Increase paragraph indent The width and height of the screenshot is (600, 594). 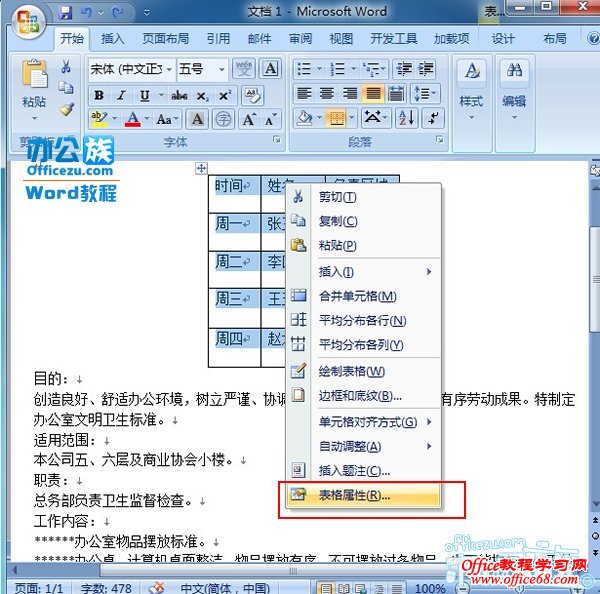pos(426,69)
